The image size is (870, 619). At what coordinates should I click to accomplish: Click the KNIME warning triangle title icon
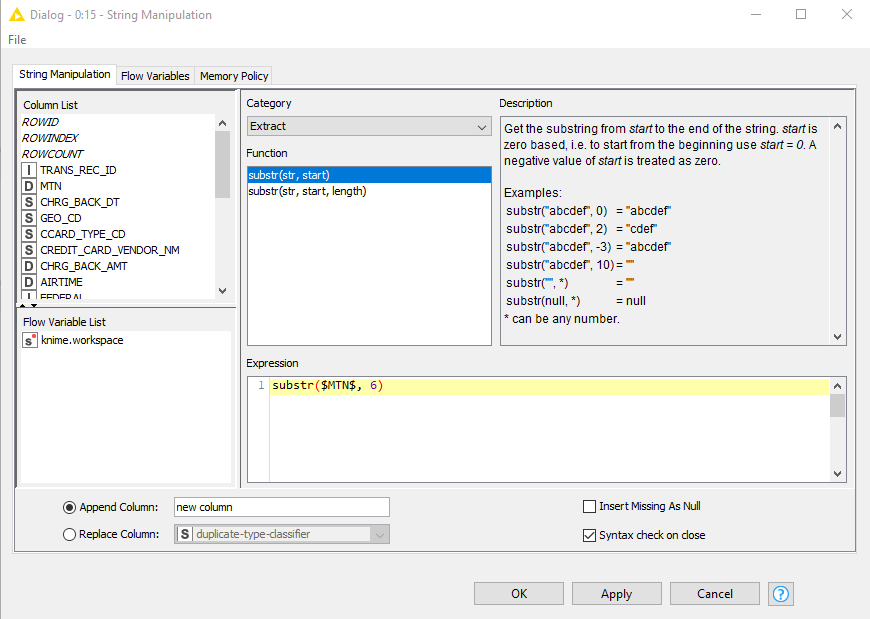click(x=17, y=14)
